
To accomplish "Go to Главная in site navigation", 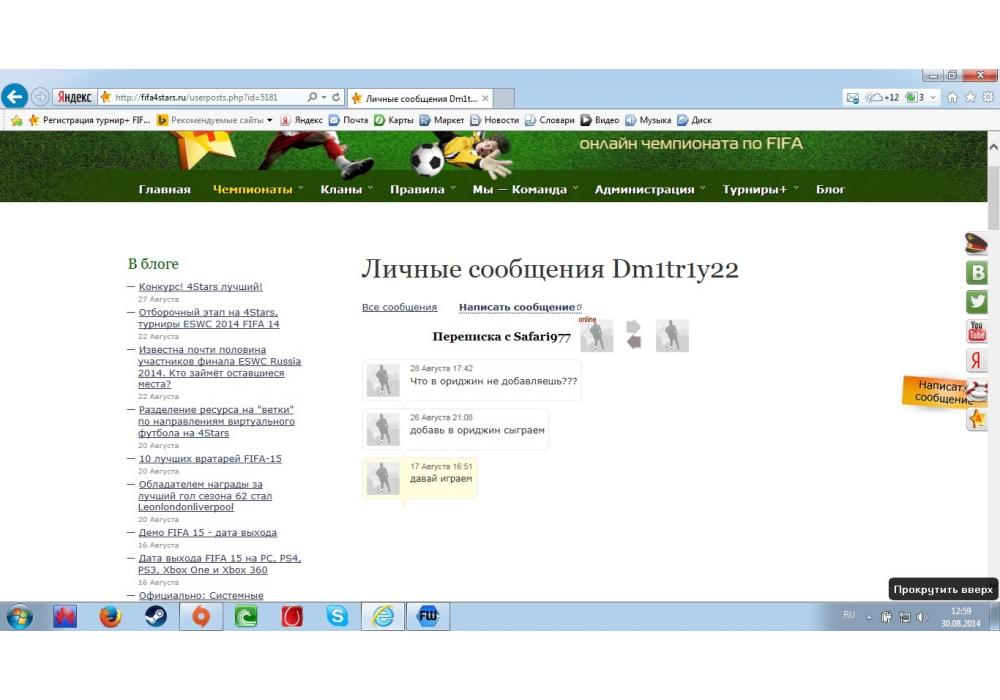I will point(164,189).
